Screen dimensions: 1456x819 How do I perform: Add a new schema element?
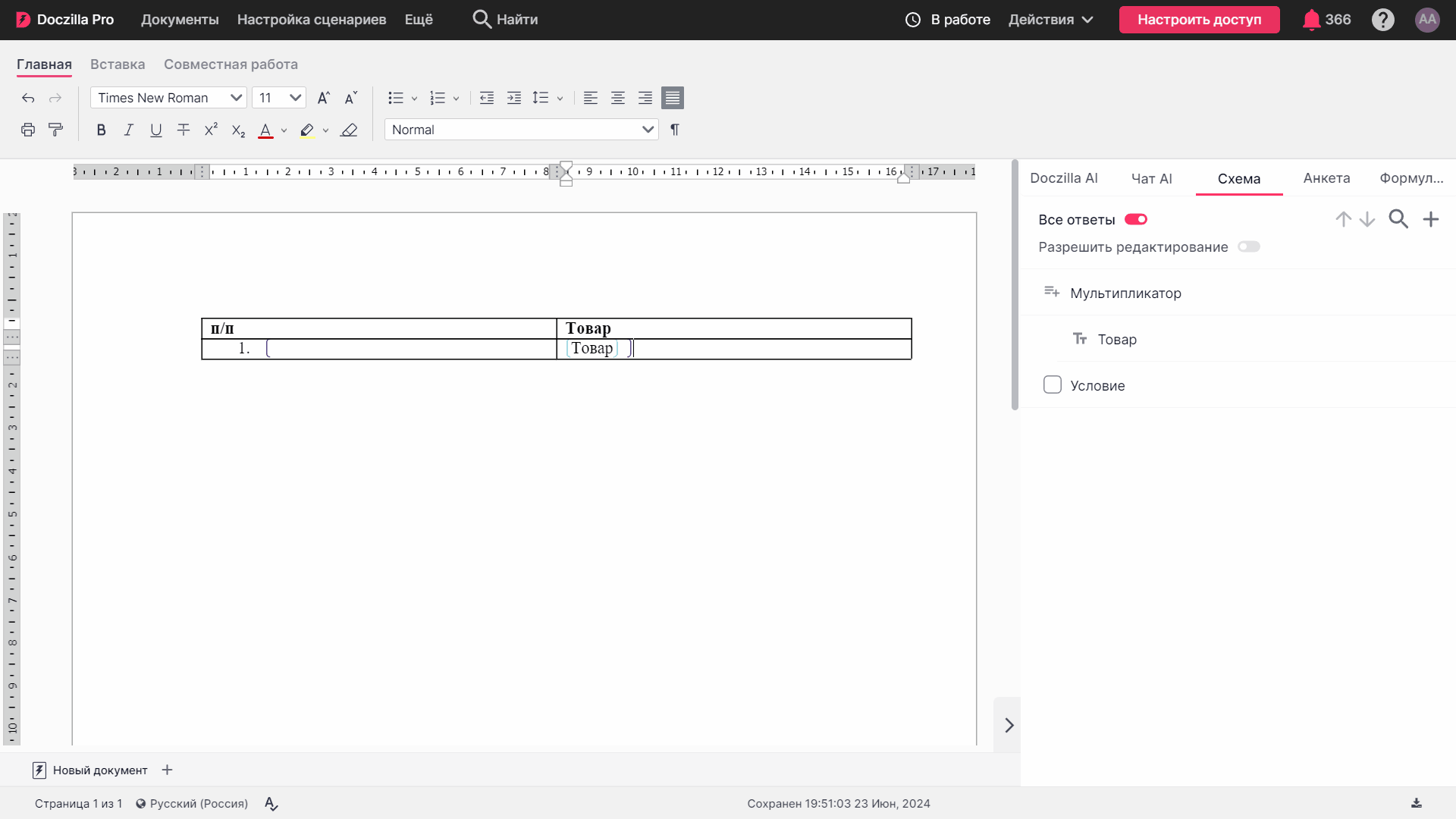point(1431,219)
